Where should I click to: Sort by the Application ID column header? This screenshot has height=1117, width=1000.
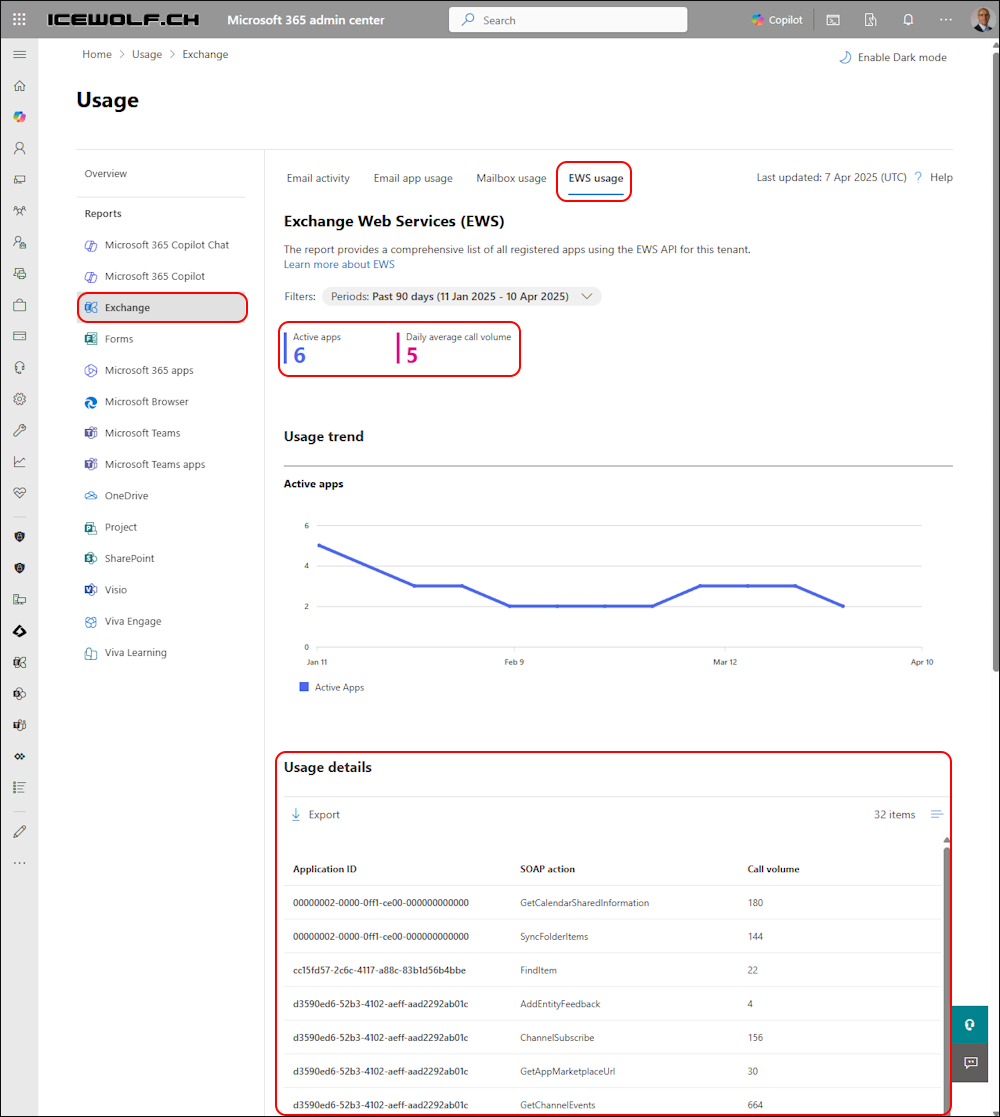coord(325,869)
